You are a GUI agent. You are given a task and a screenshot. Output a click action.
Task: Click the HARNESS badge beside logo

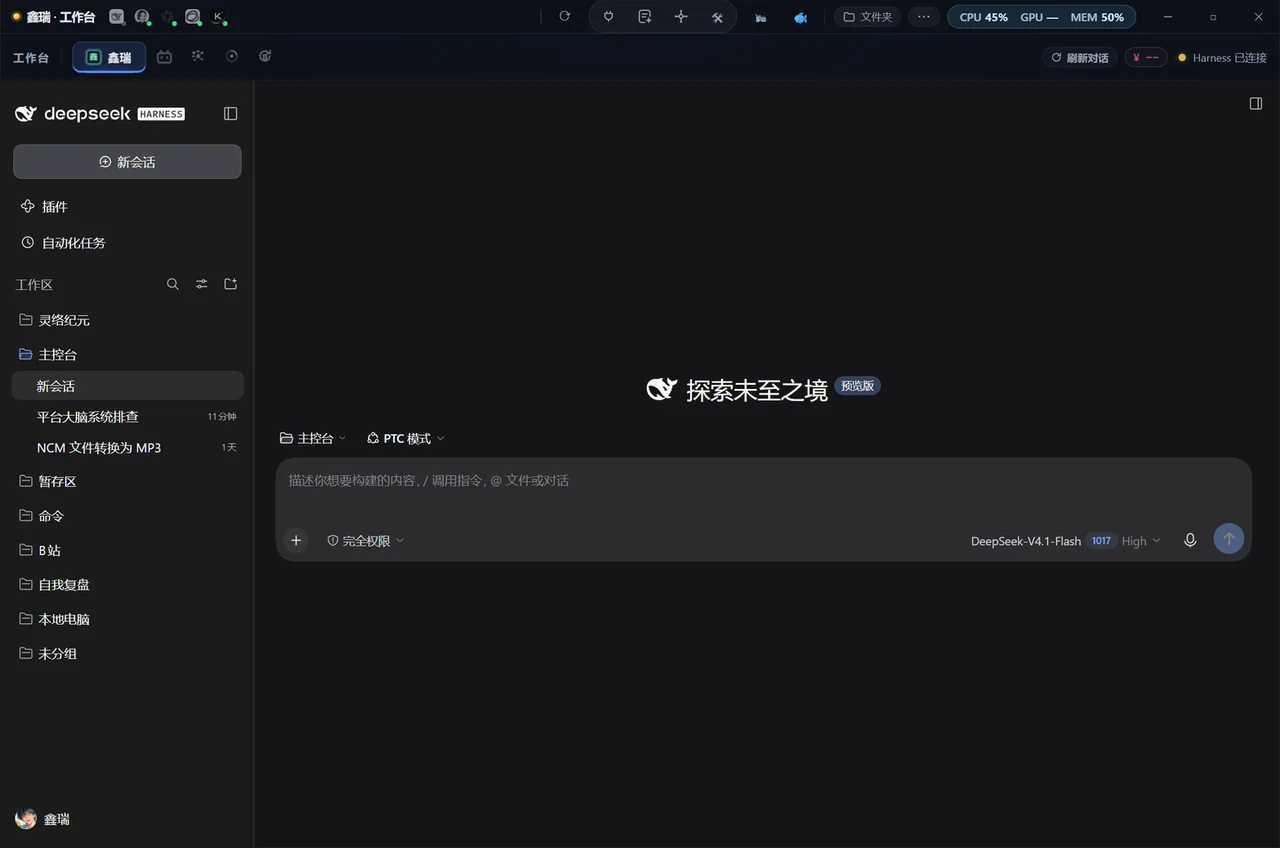point(161,114)
